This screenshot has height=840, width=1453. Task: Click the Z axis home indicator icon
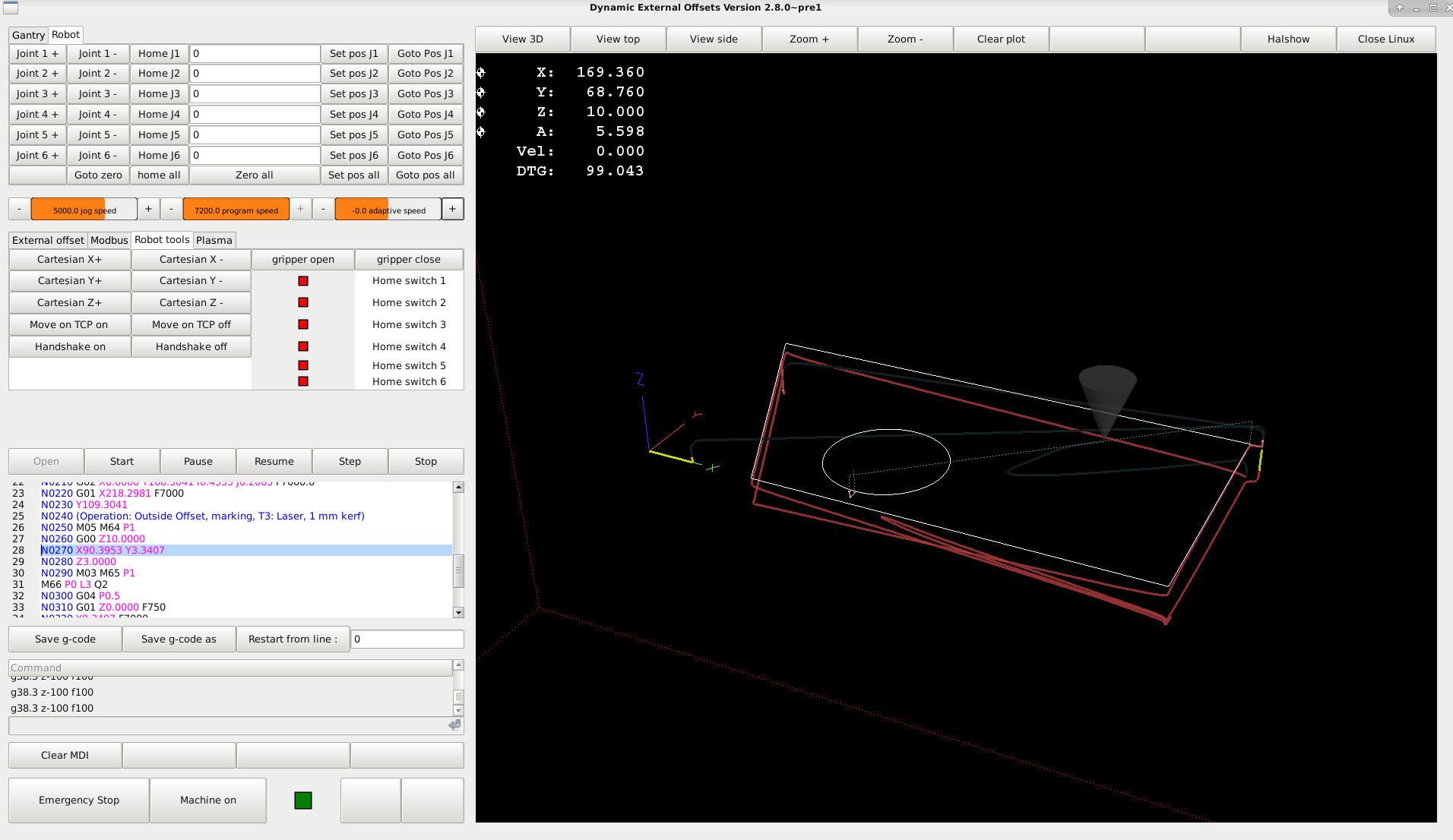480,112
